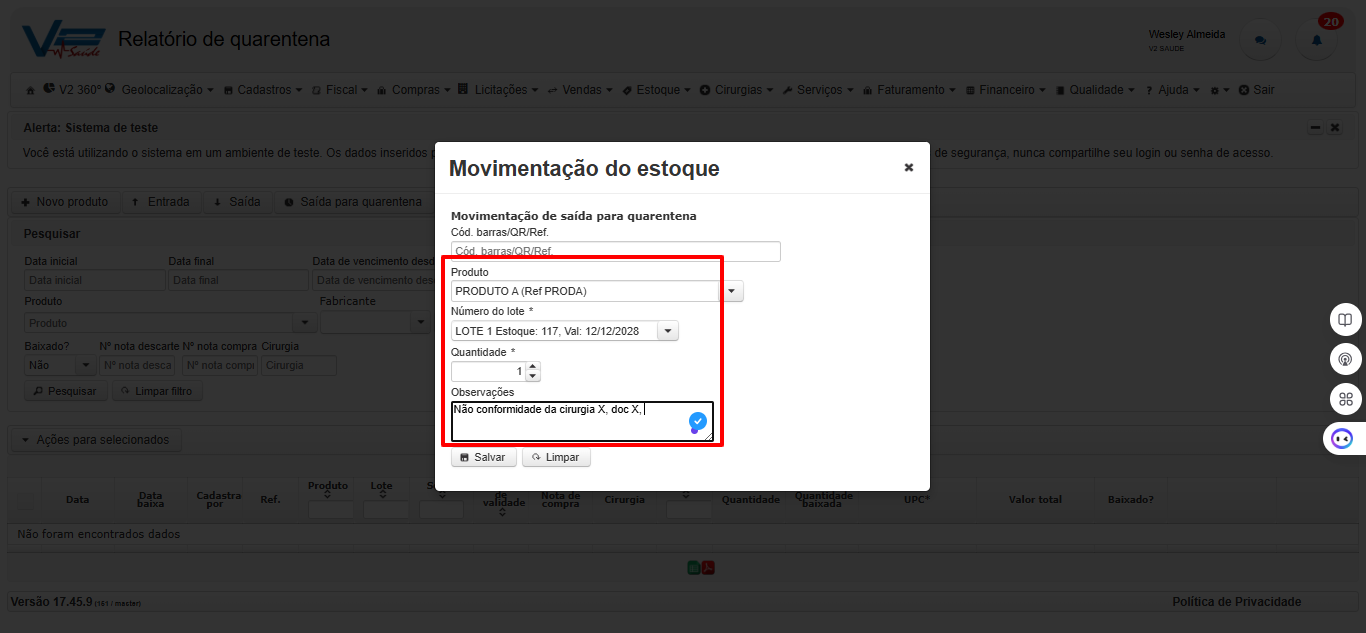Click the home icon in menu bar
This screenshot has width=1366, height=633.
30,90
